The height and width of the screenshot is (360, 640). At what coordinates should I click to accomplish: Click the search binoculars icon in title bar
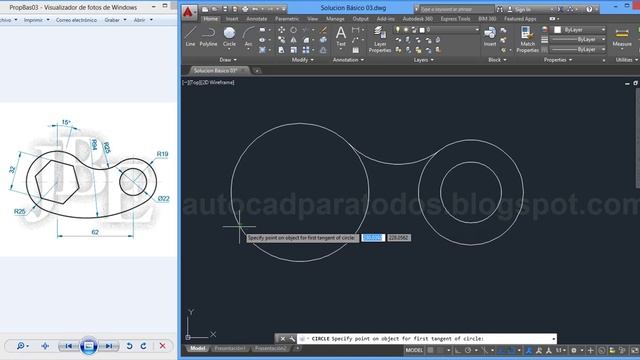click(500, 9)
